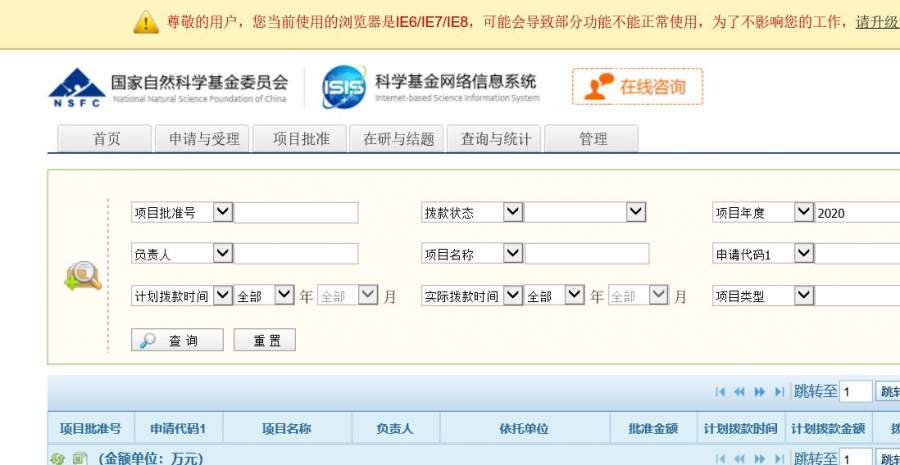
Task: Click the orange chat people icon
Action: 597,87
